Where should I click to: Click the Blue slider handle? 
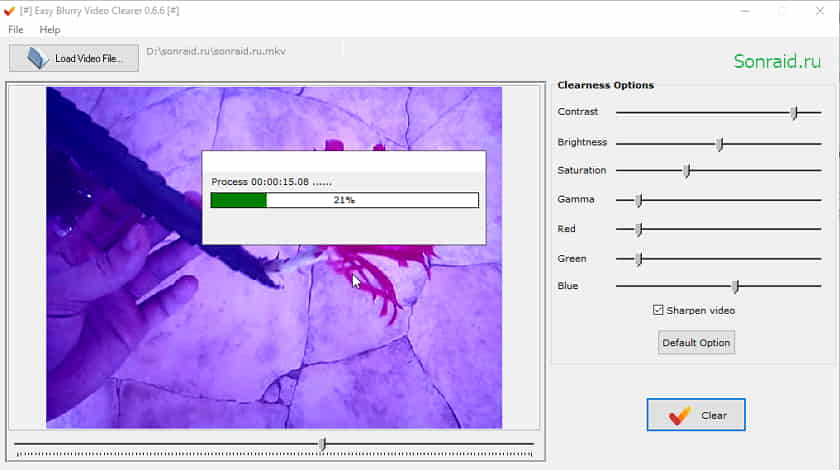736,286
